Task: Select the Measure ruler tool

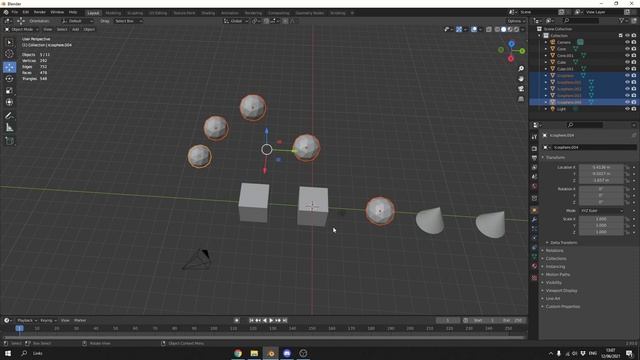Action: [9, 128]
